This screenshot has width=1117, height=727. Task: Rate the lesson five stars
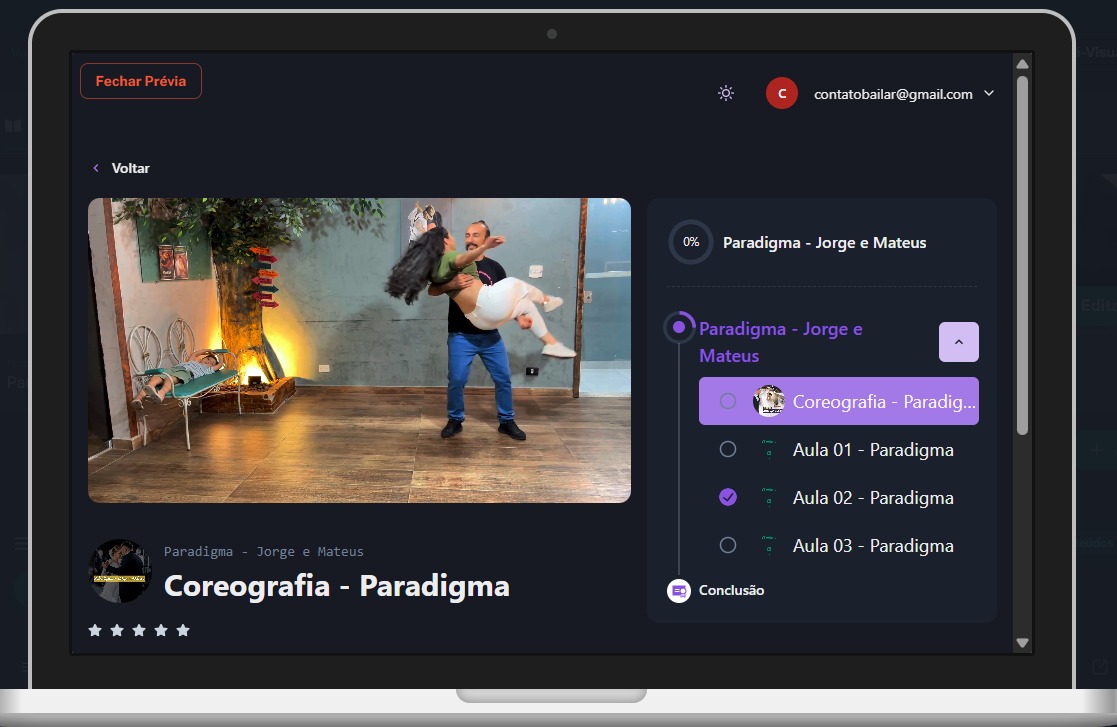[x=183, y=630]
